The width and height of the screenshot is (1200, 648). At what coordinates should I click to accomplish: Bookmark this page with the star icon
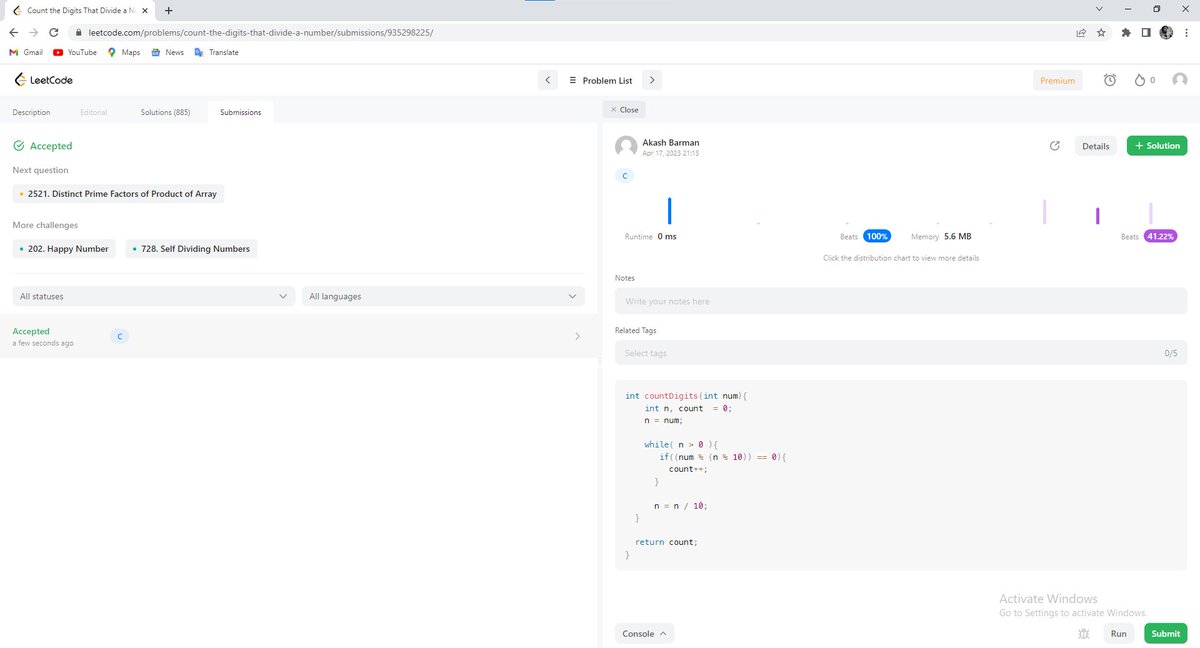1101,32
